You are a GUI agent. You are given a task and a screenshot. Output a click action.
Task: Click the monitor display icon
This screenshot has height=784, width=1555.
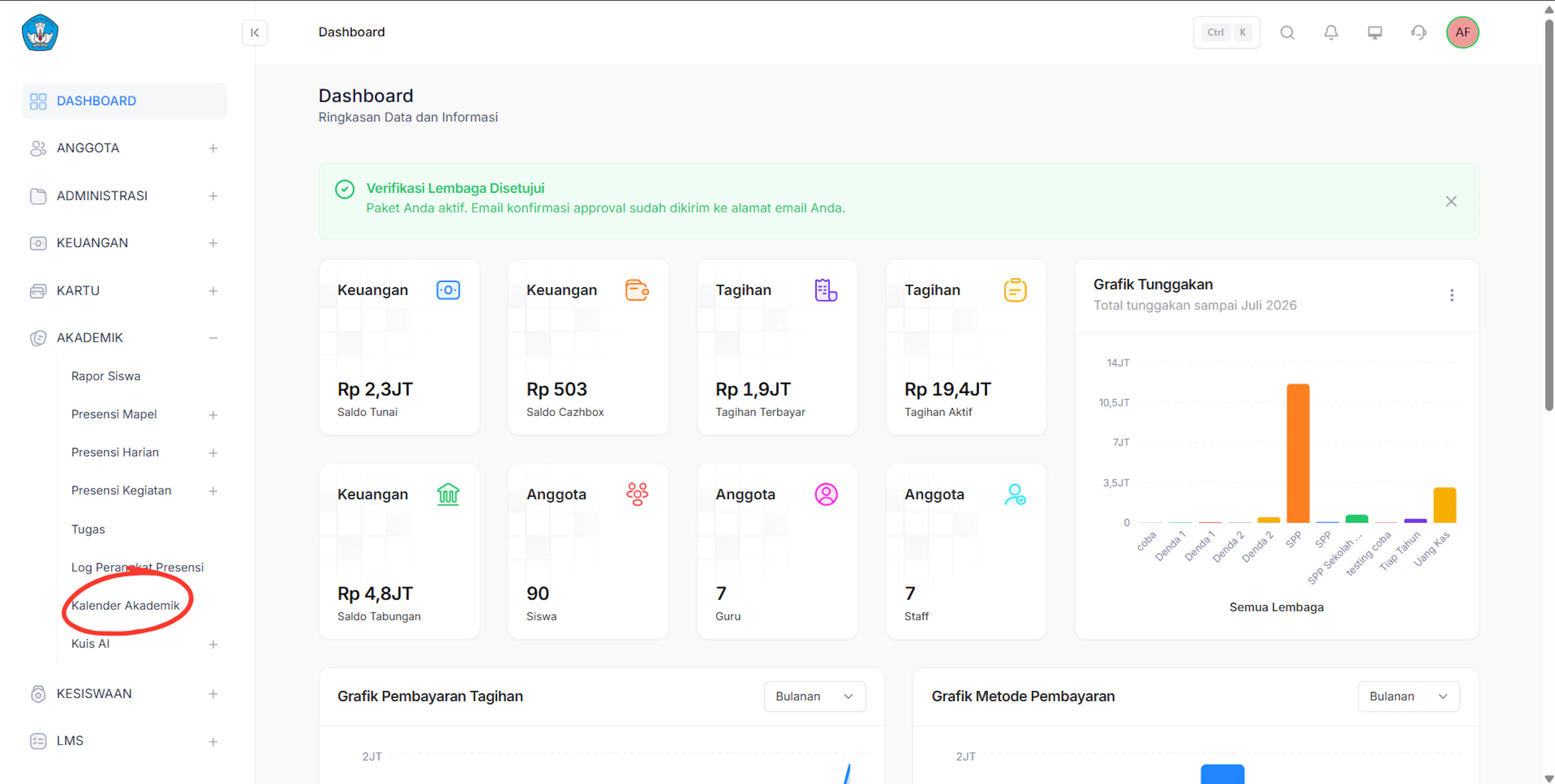(1374, 32)
